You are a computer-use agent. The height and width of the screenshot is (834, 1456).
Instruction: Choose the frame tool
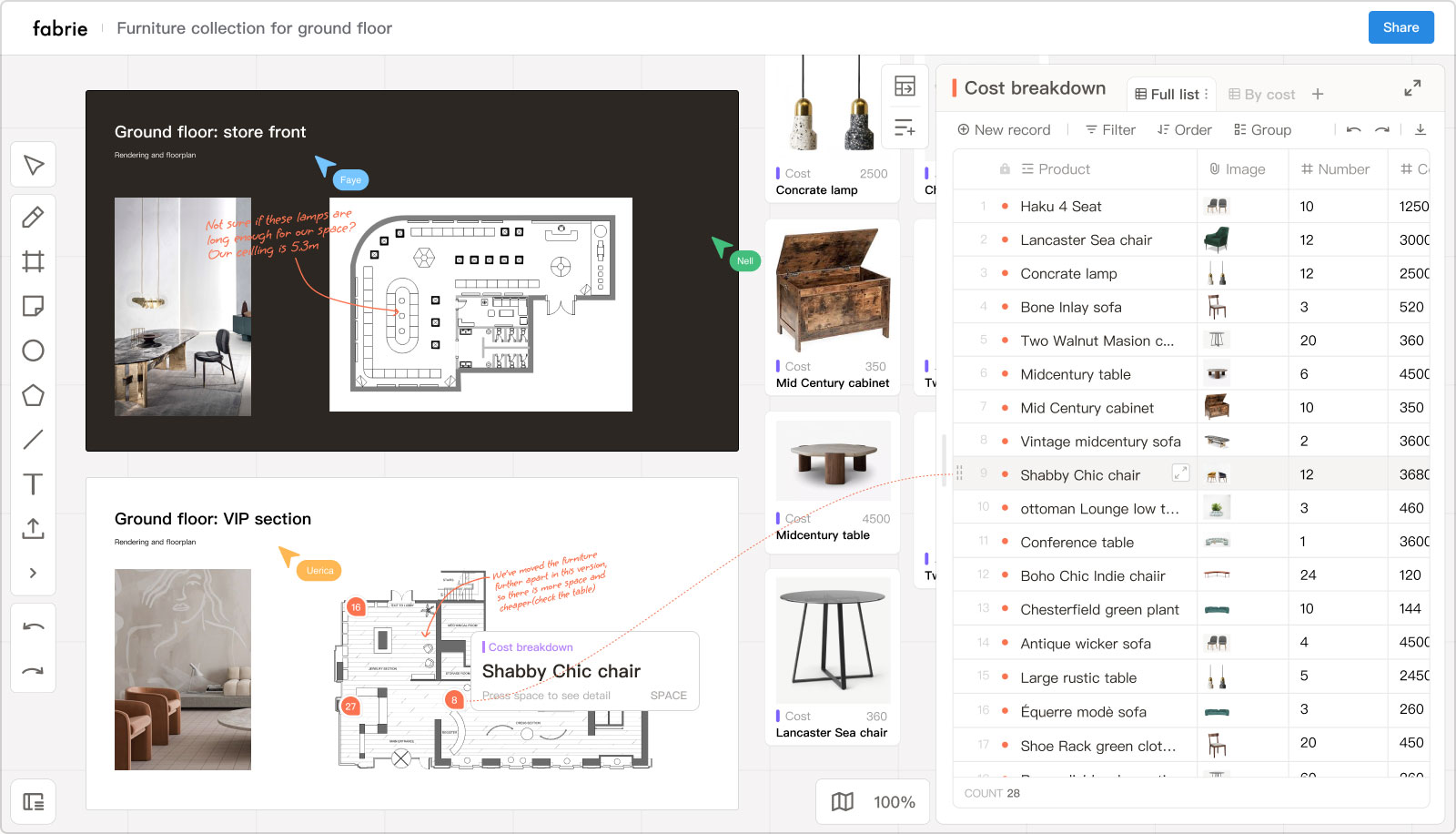[x=33, y=262]
